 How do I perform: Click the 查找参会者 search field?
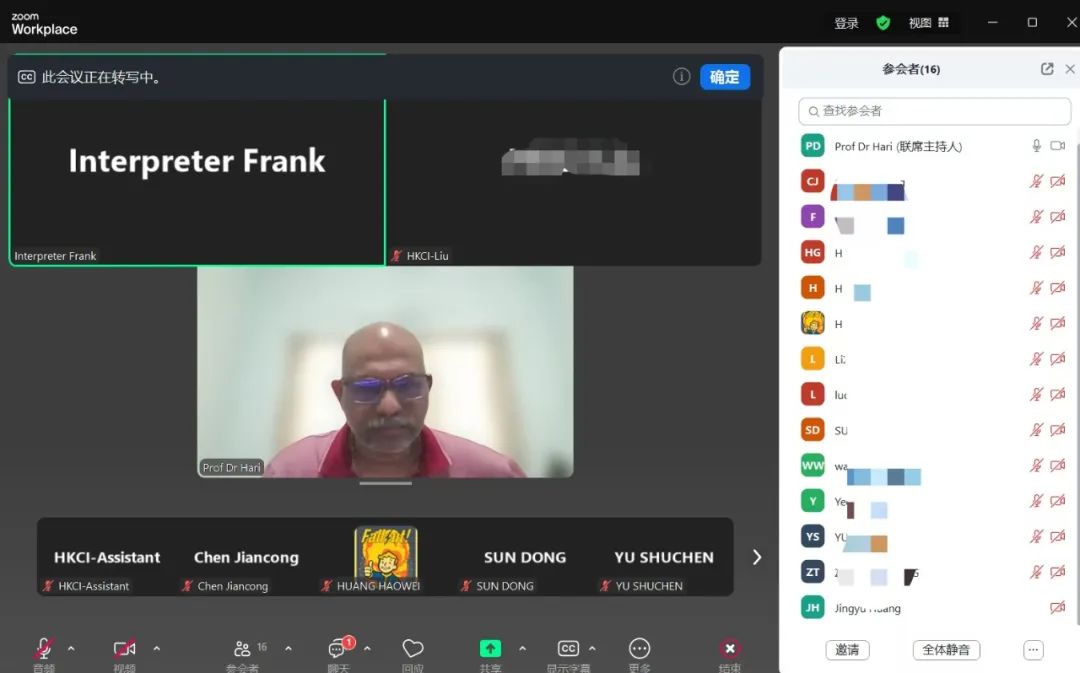[934, 111]
